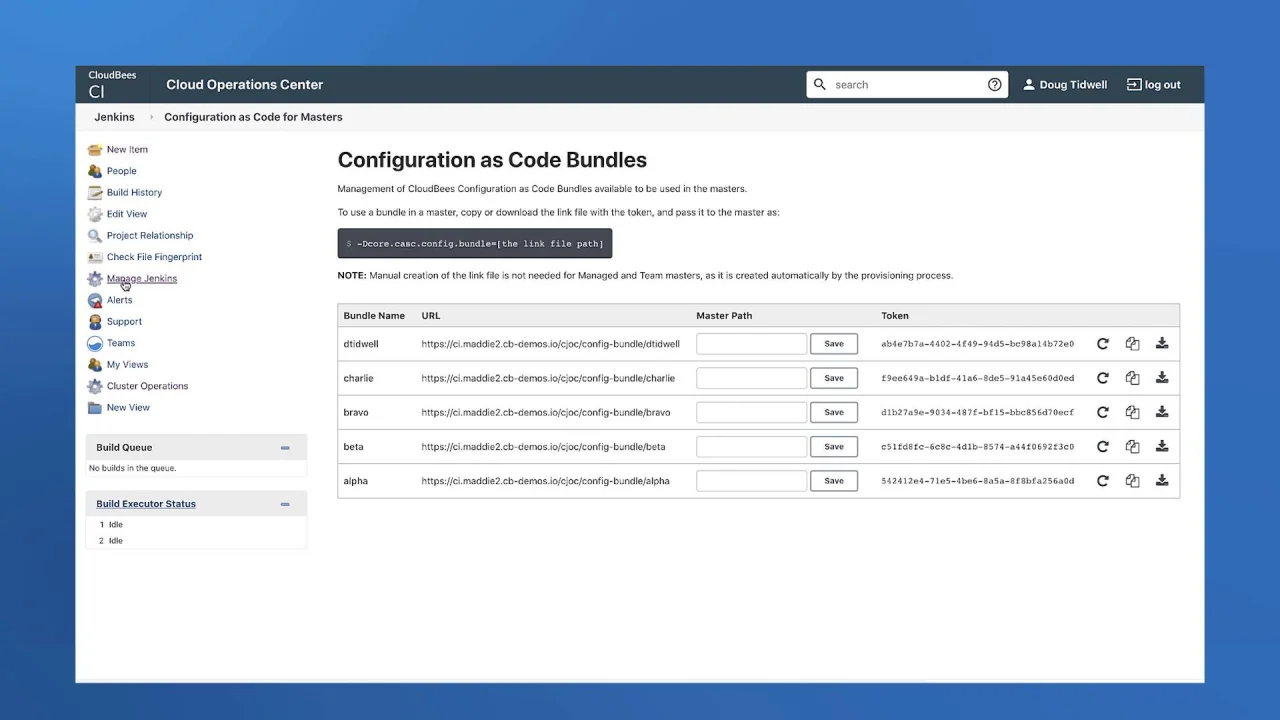This screenshot has width=1280, height=720.
Task: Click Master Path field for alpha
Action: click(x=751, y=481)
